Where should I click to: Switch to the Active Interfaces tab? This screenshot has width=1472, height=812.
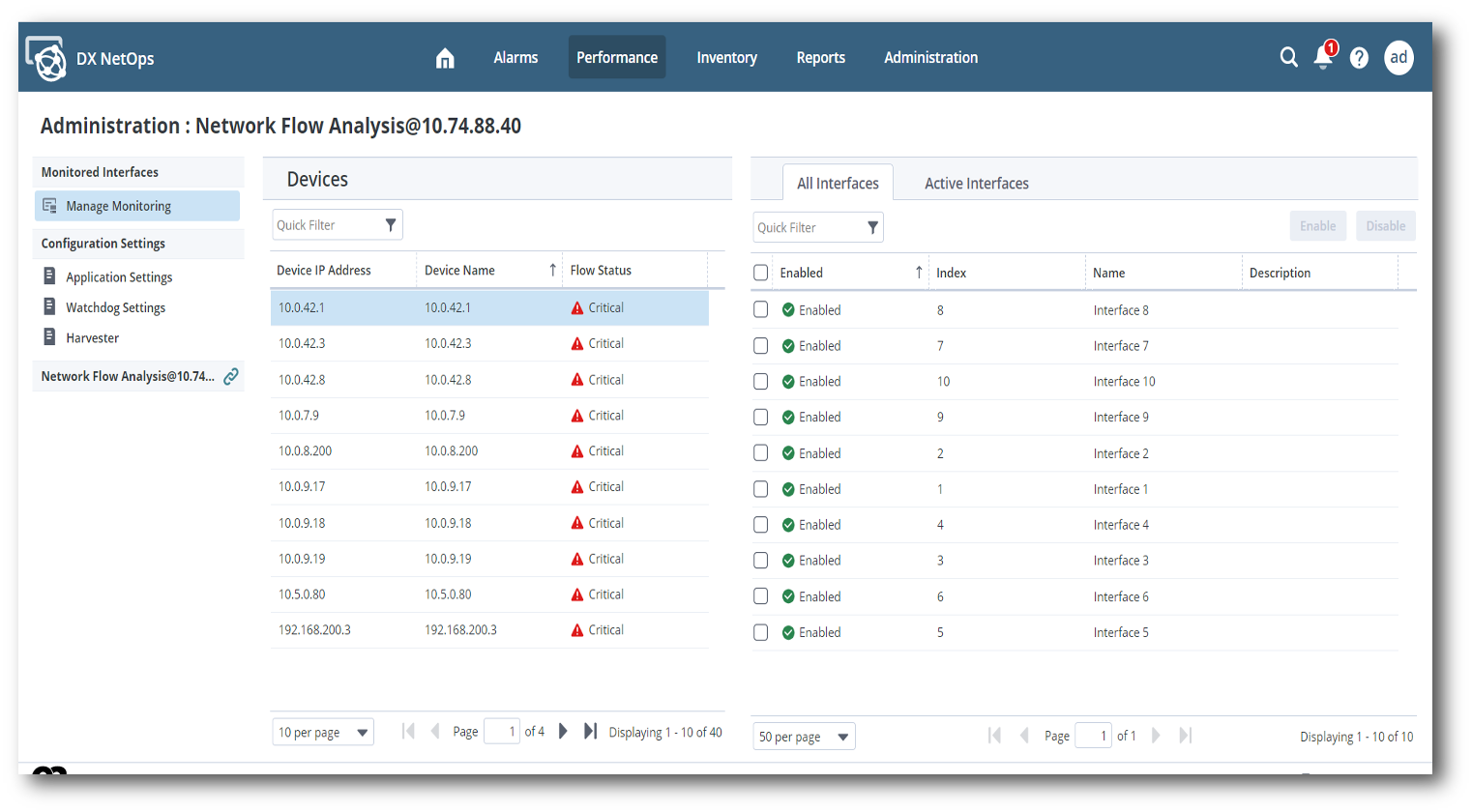click(x=976, y=184)
